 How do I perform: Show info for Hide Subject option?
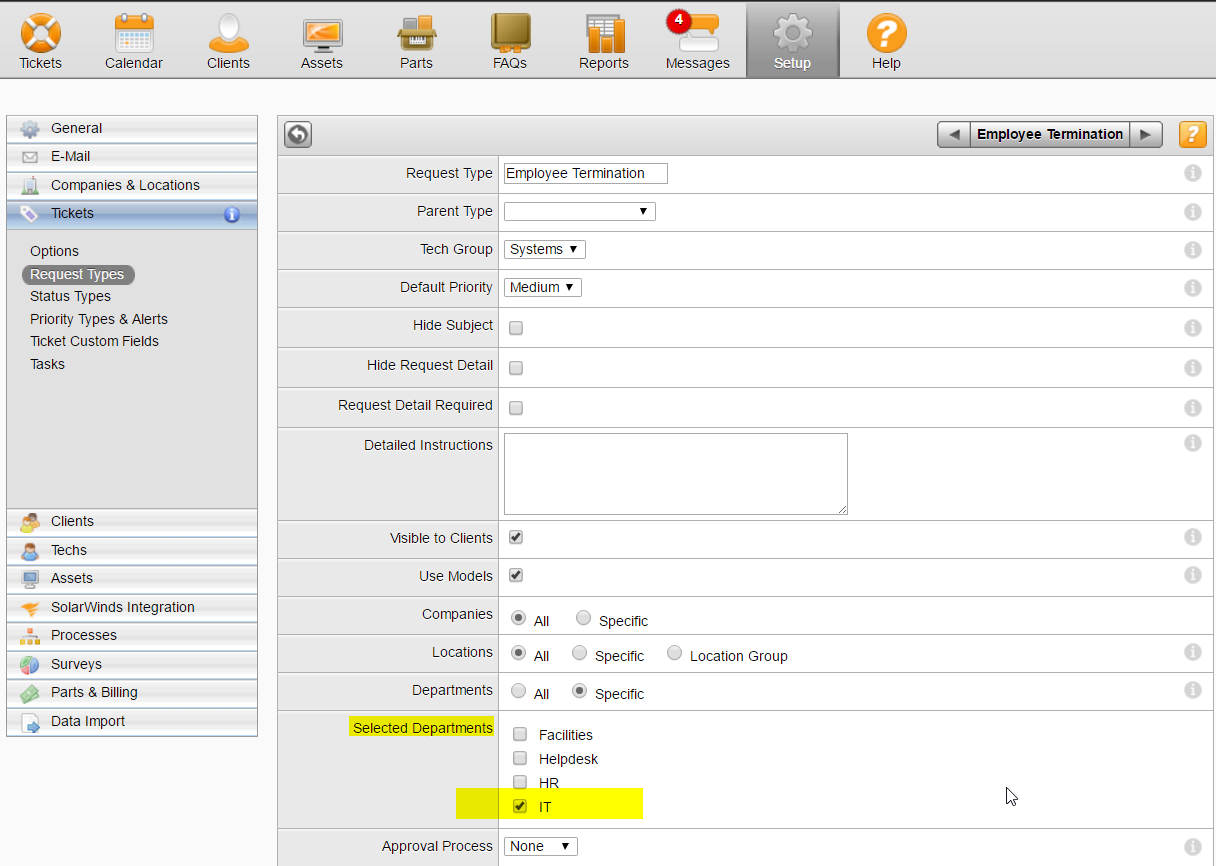(1192, 328)
